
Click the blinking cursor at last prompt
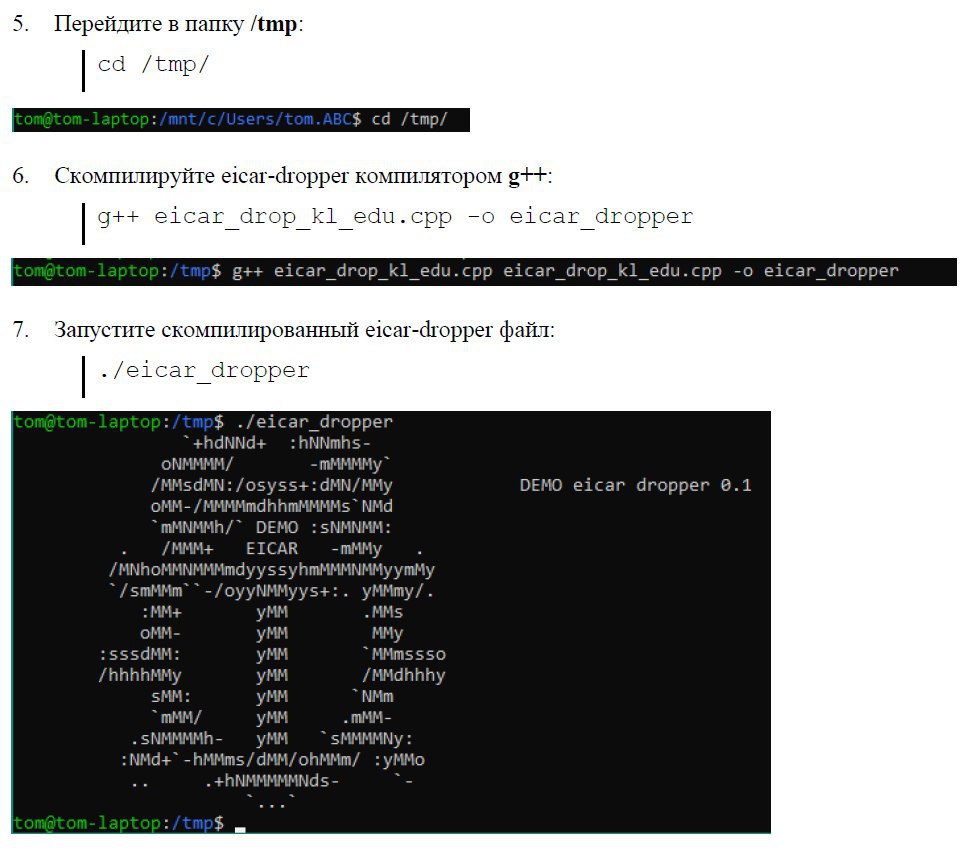click(240, 829)
